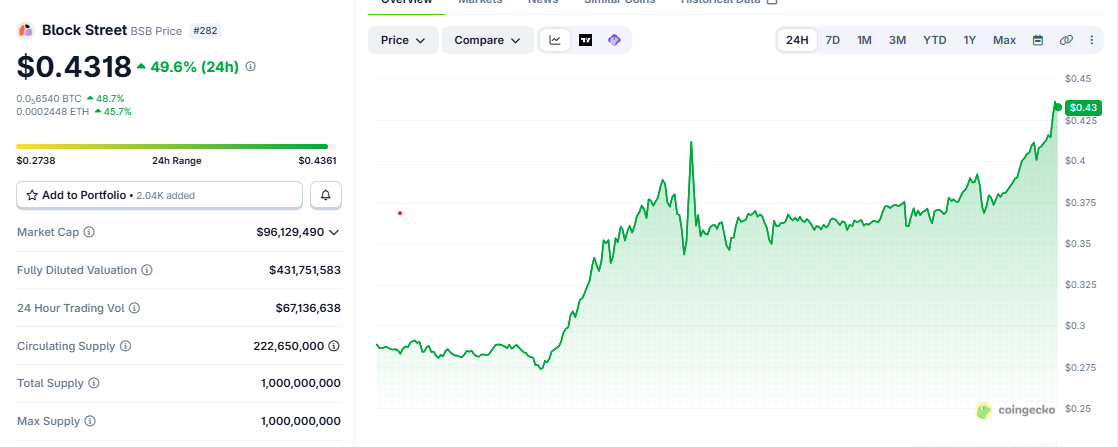
Task: Select the 3M time range
Action: pos(898,40)
